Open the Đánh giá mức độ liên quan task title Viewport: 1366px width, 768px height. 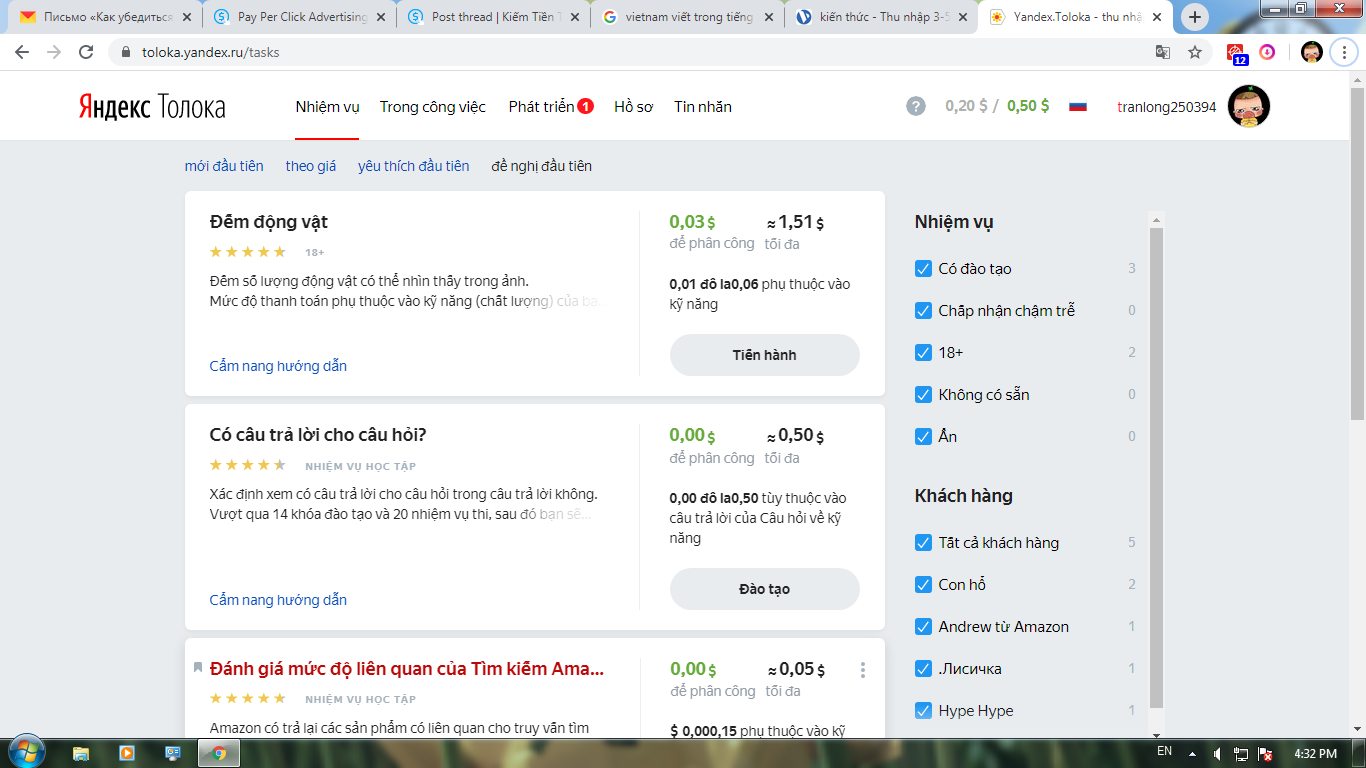407,669
